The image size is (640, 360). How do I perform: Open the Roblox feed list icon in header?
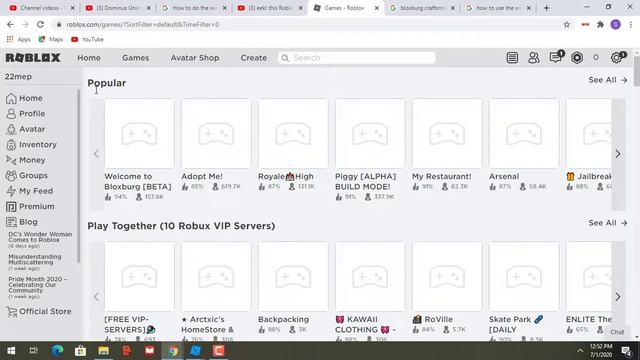512,58
